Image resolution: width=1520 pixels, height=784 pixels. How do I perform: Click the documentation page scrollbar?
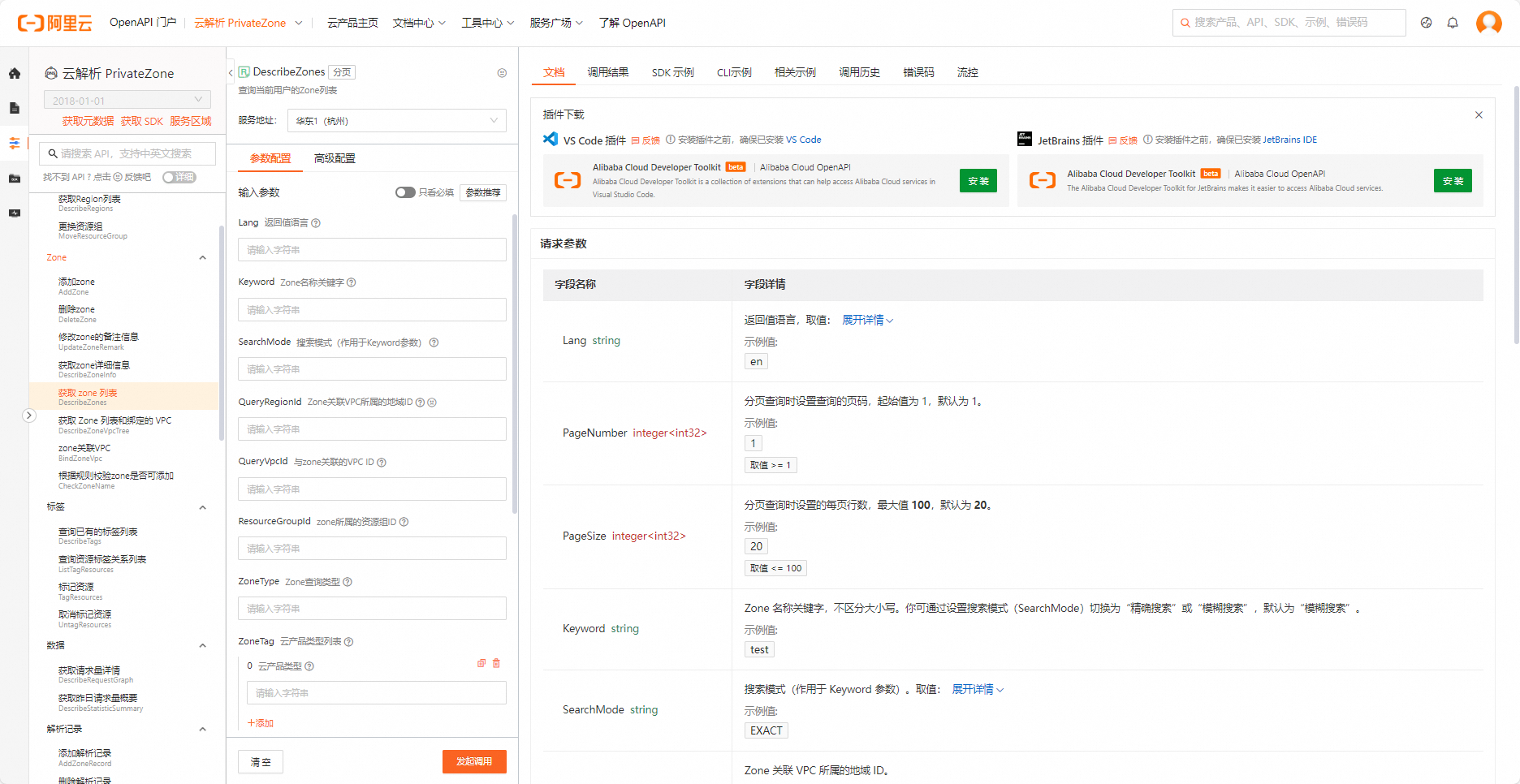(x=1516, y=215)
